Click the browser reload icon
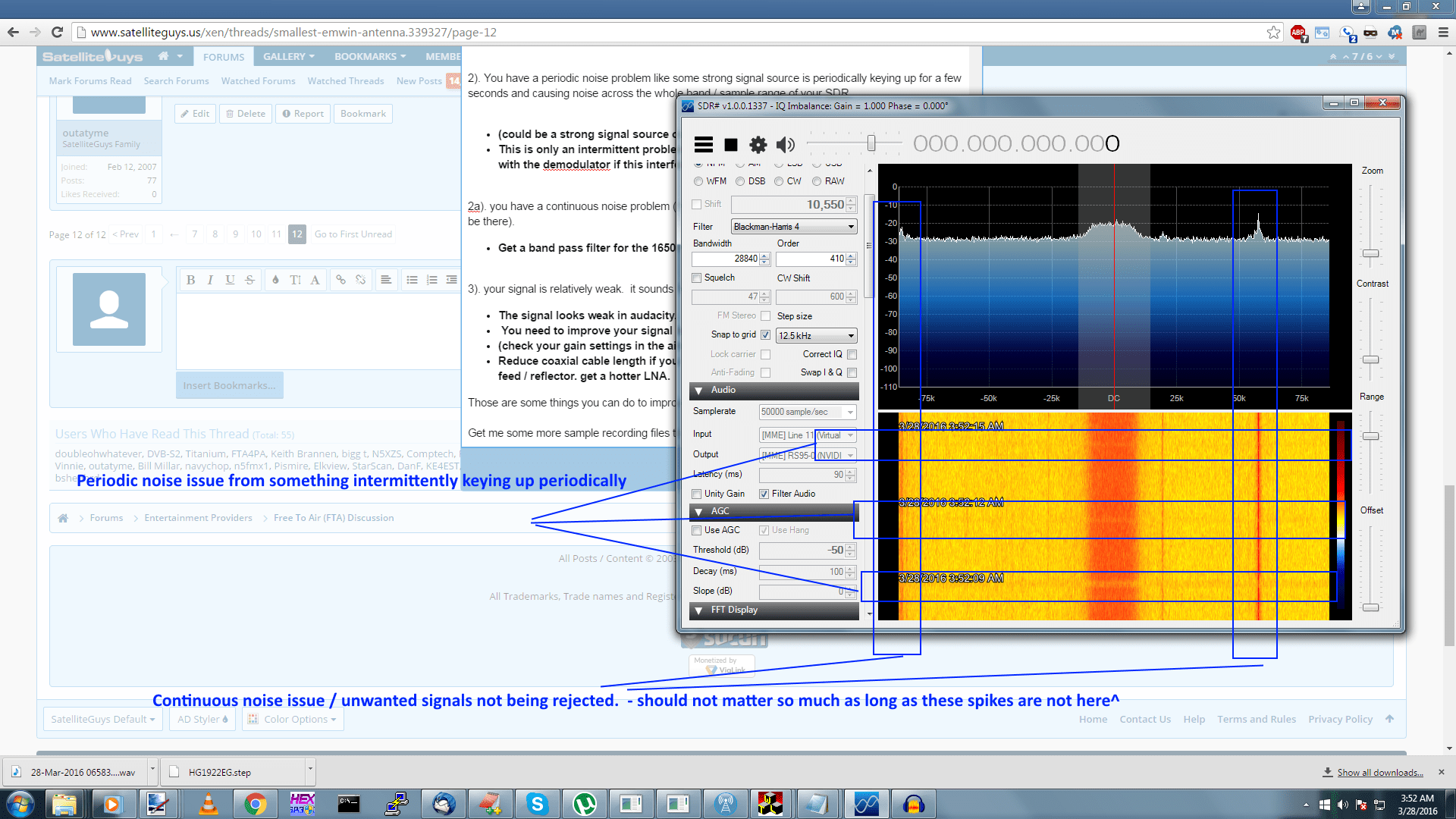The width and height of the screenshot is (1456, 819). tap(57, 32)
